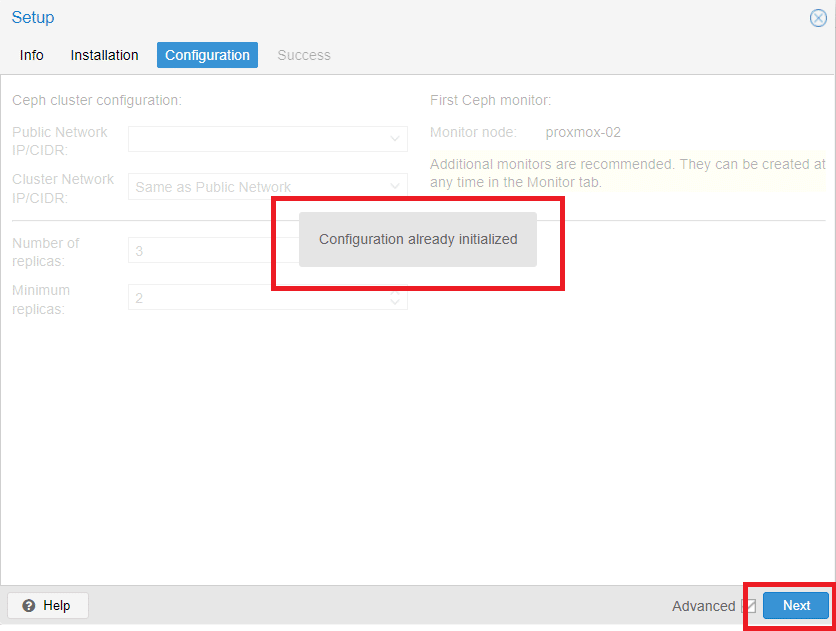Click the Cluster Network 'Same as Public Network' field
This screenshot has height=631, width=836.
point(268,187)
